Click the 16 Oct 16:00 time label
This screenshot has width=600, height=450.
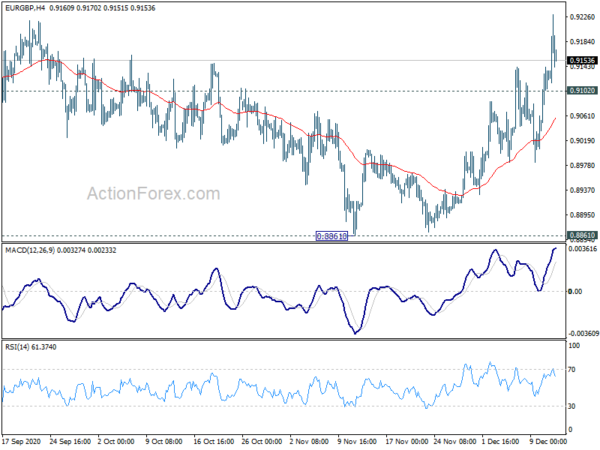(x=214, y=441)
